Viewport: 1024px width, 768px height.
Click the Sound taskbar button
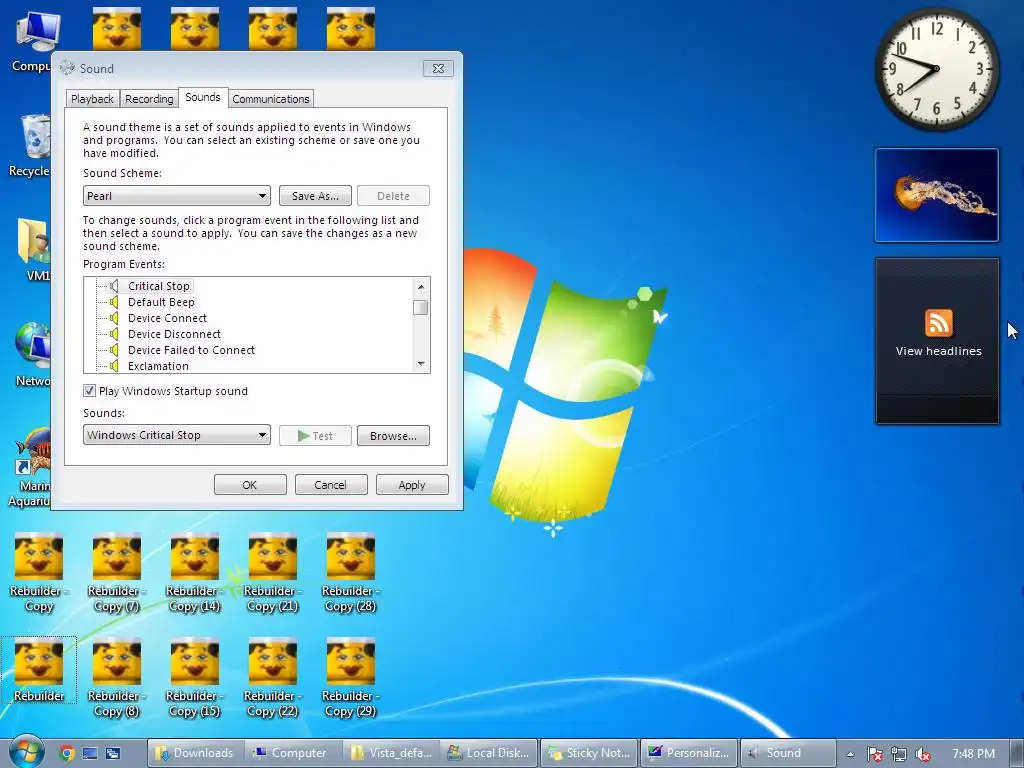coord(788,753)
